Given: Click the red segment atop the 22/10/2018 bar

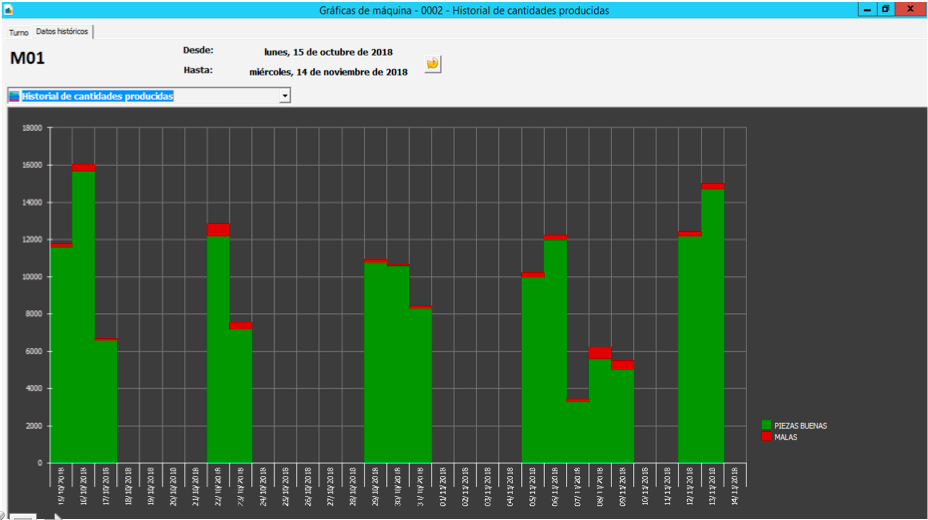Looking at the screenshot, I should [218, 230].
